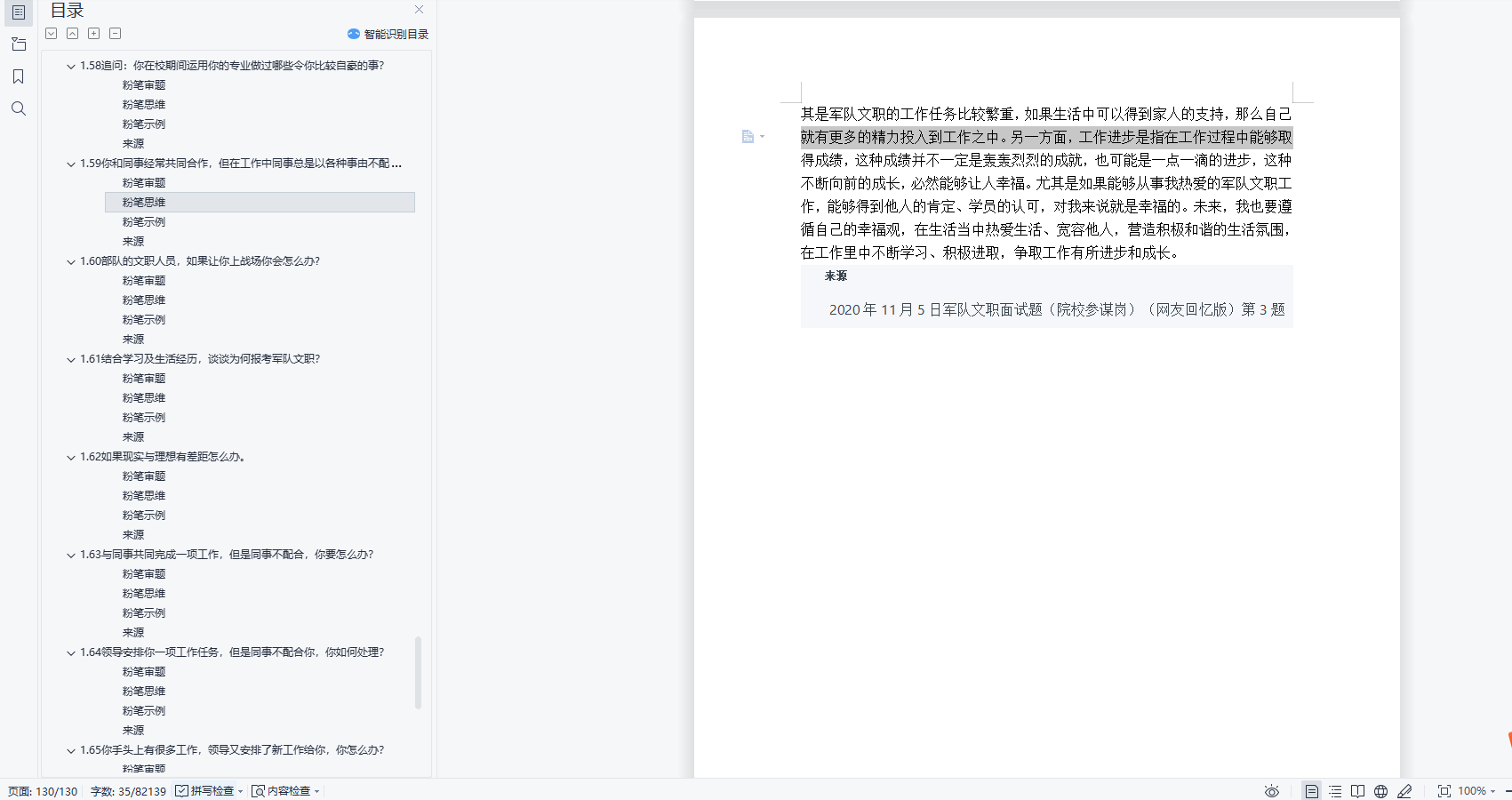Toggle page layout view button

tap(1311, 791)
